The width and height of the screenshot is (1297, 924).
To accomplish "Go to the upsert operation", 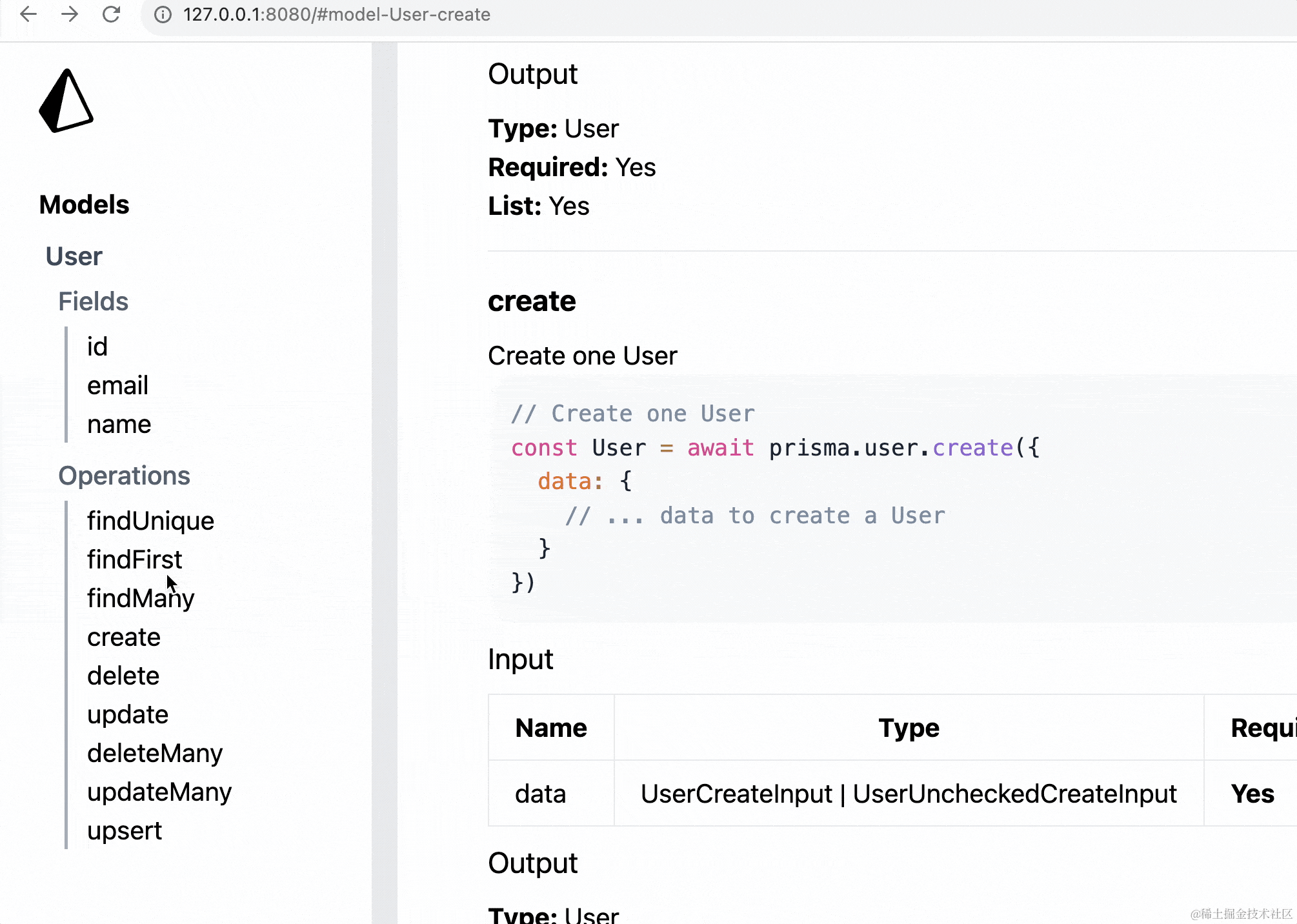I will [124, 830].
